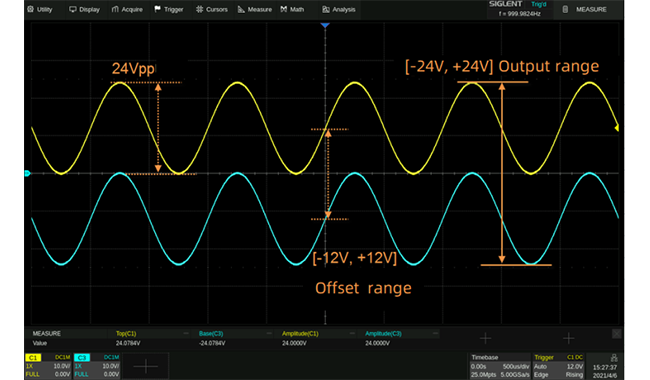Image resolution: width=650 pixels, height=380 pixels.
Task: Toggle the yellow C1 channel label
Action: 33,357
